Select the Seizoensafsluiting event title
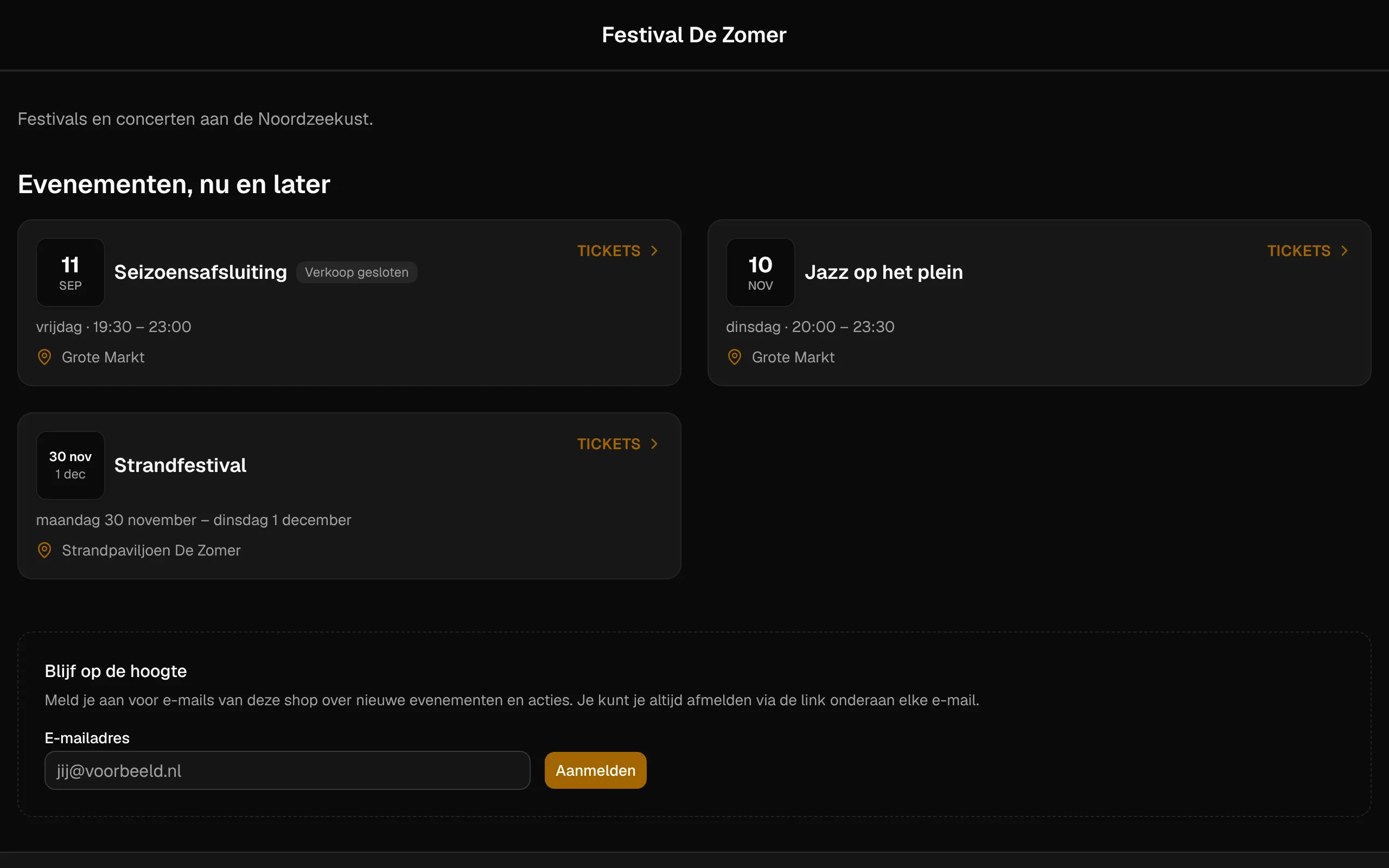Image resolution: width=1389 pixels, height=868 pixels. (x=200, y=272)
